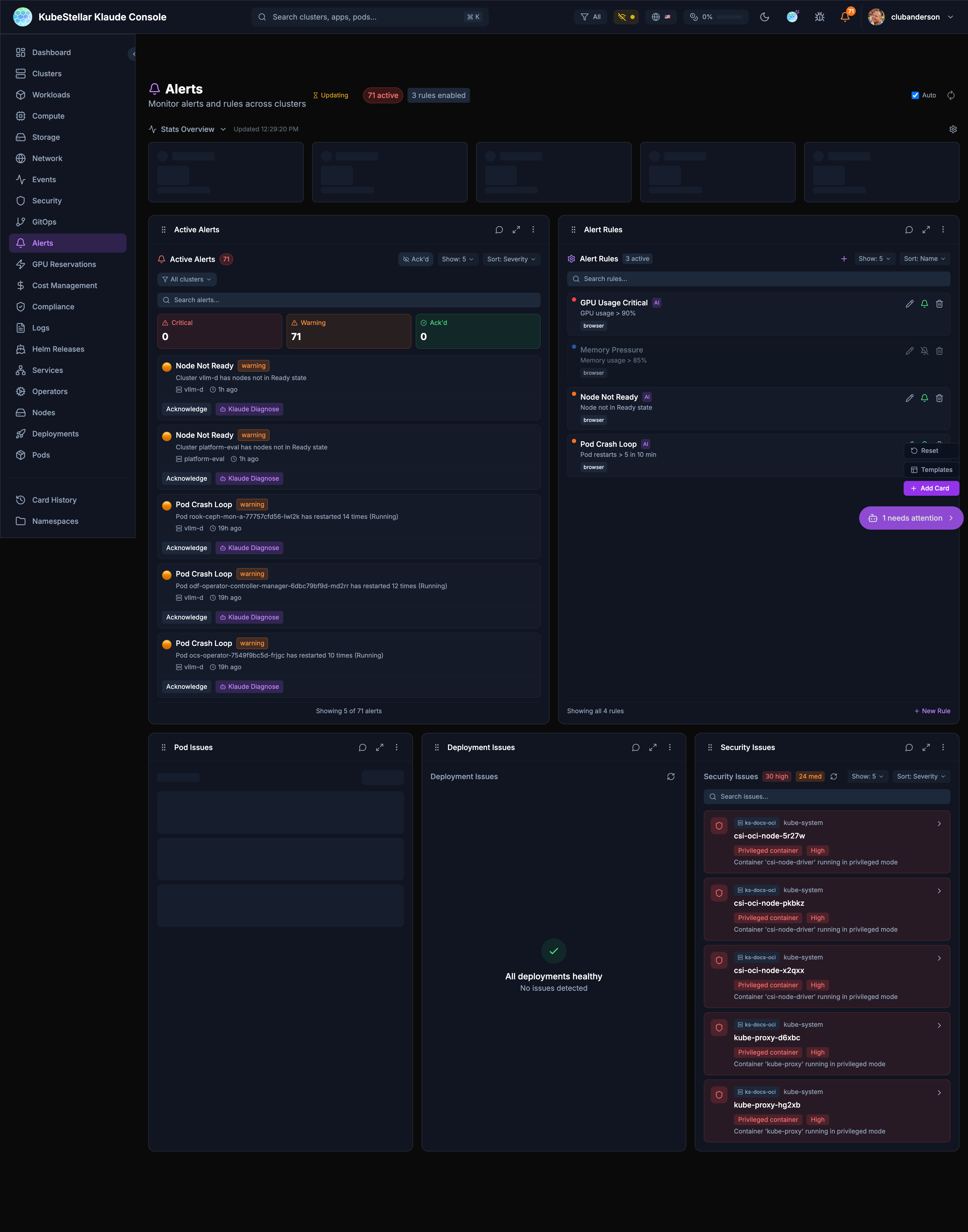This screenshot has height=1232, width=968.
Task: Open the All clusters filter dropdown
Action: click(186, 279)
